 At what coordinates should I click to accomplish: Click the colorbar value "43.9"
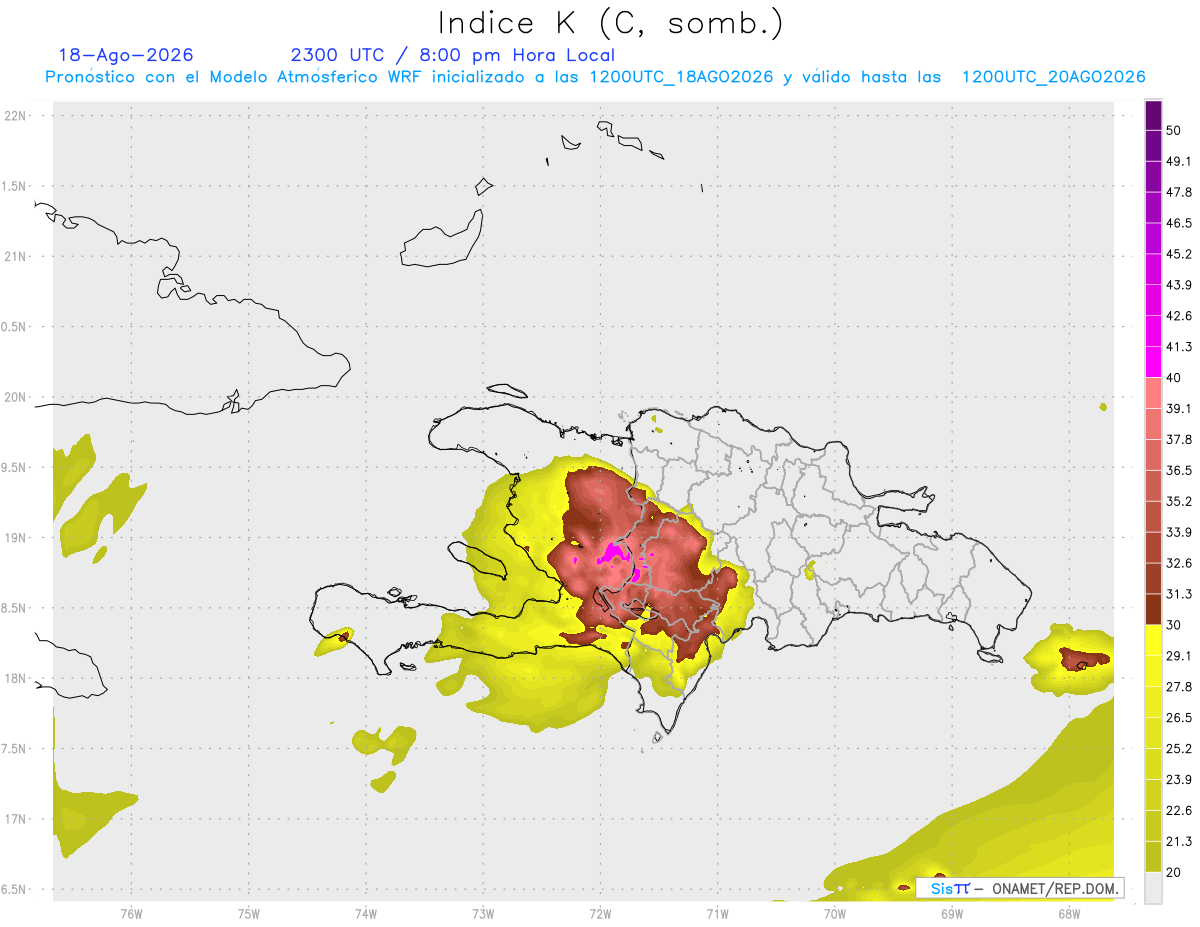tap(1179, 285)
